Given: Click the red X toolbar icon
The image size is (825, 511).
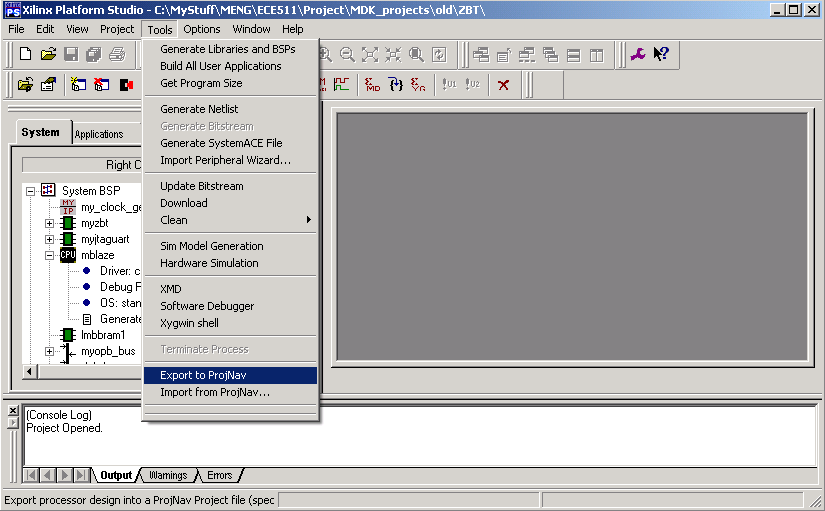Looking at the screenshot, I should click(x=503, y=85).
